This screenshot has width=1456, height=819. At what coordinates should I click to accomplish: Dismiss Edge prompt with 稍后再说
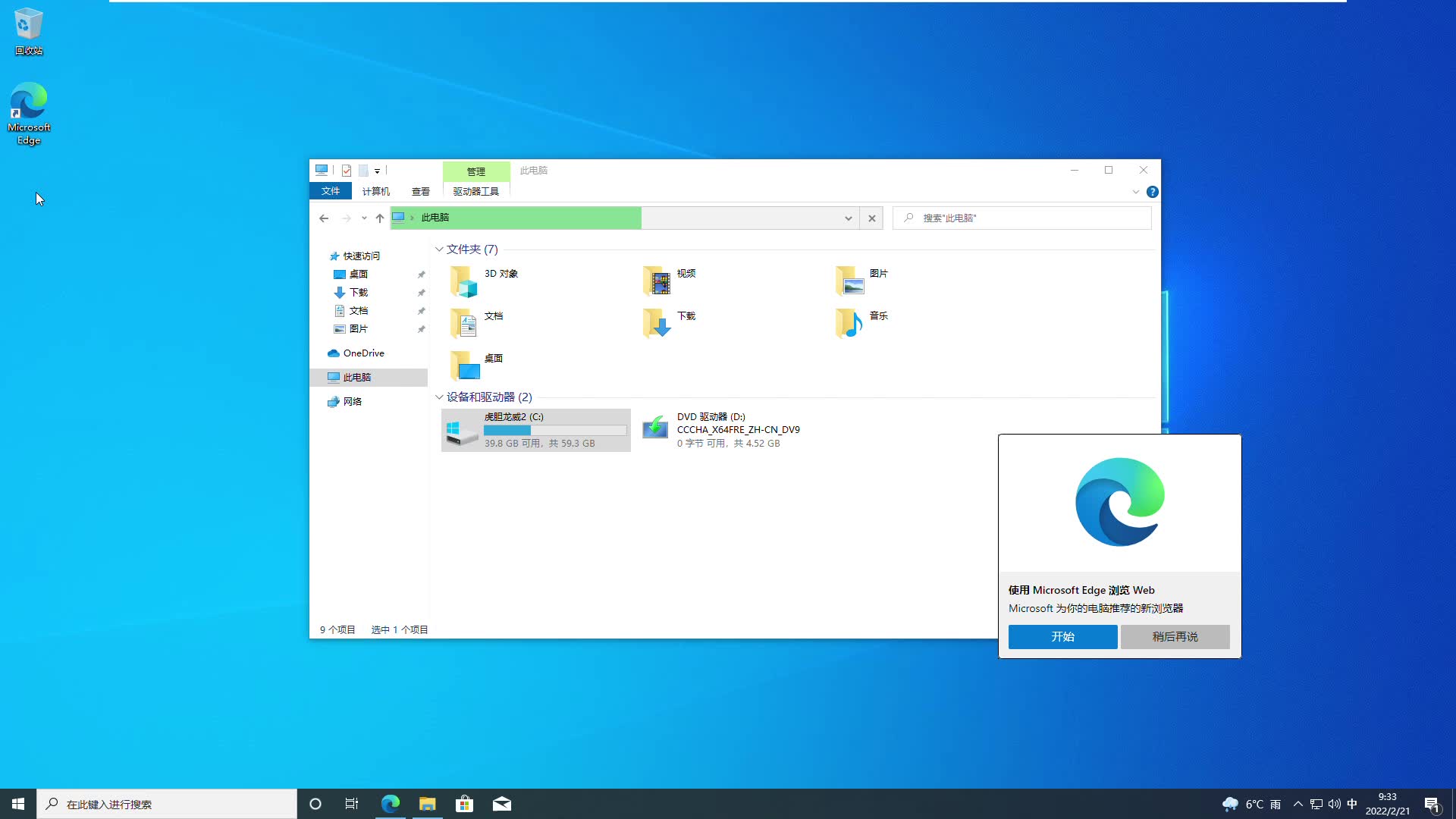[x=1174, y=636]
